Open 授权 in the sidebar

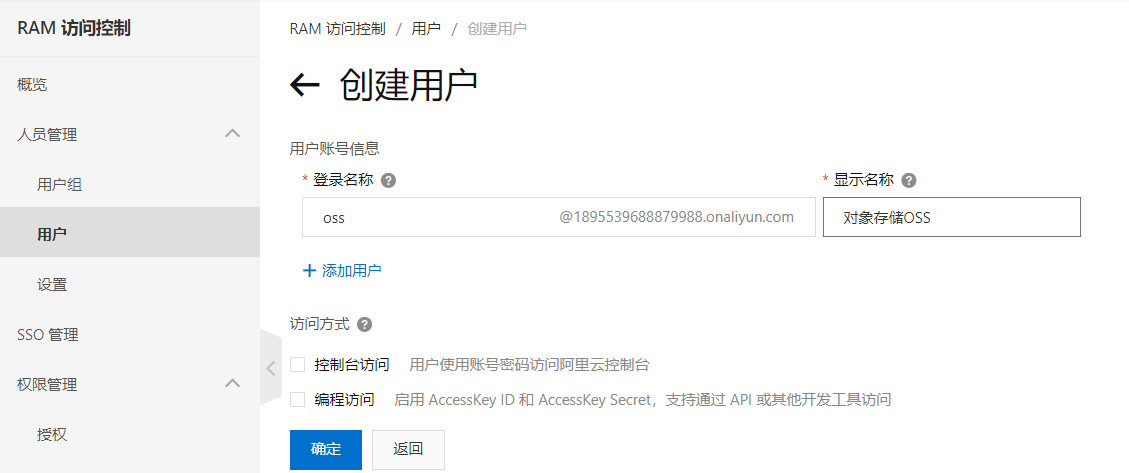coord(52,434)
